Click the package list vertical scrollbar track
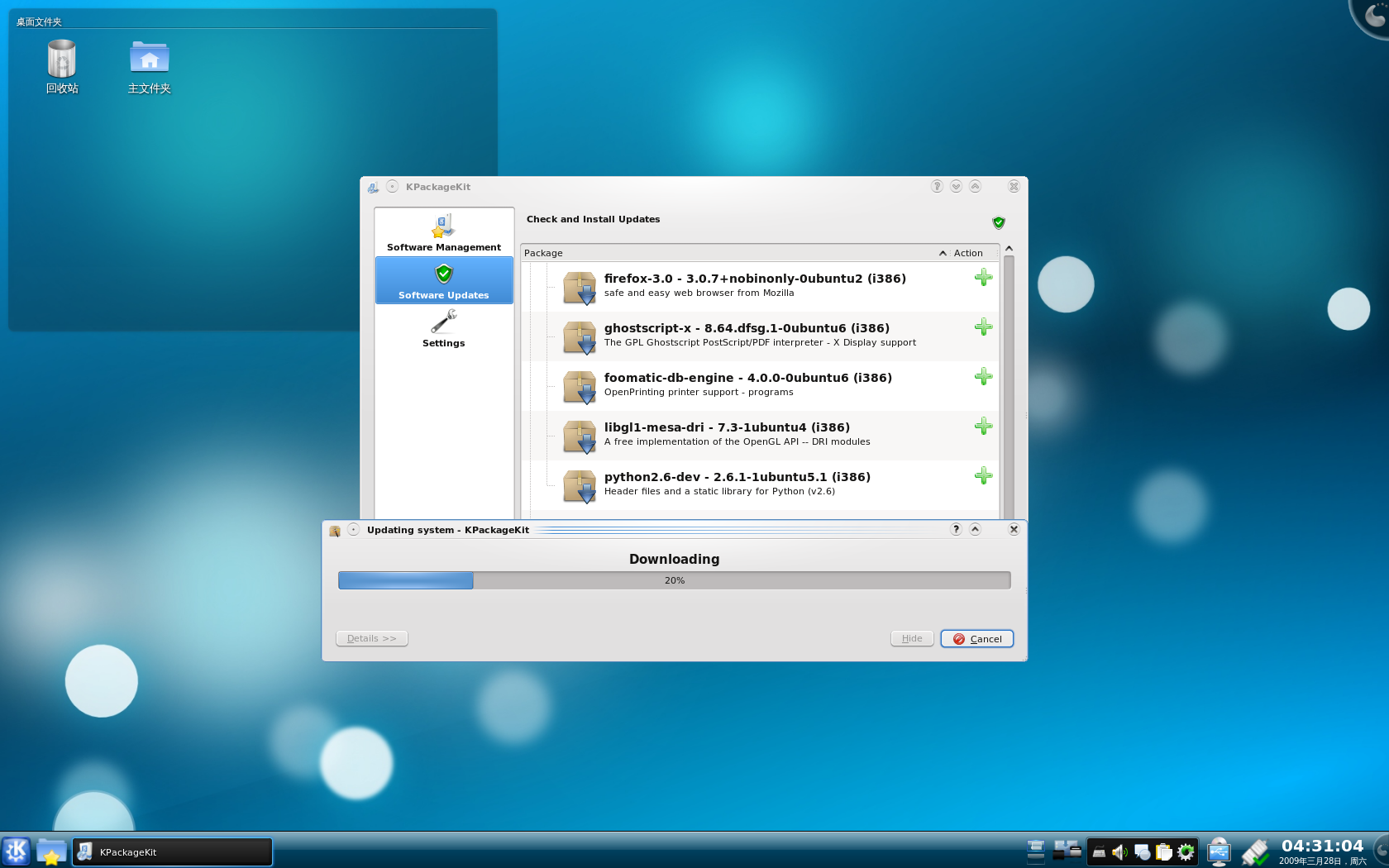1389x868 pixels. click(x=1009, y=389)
